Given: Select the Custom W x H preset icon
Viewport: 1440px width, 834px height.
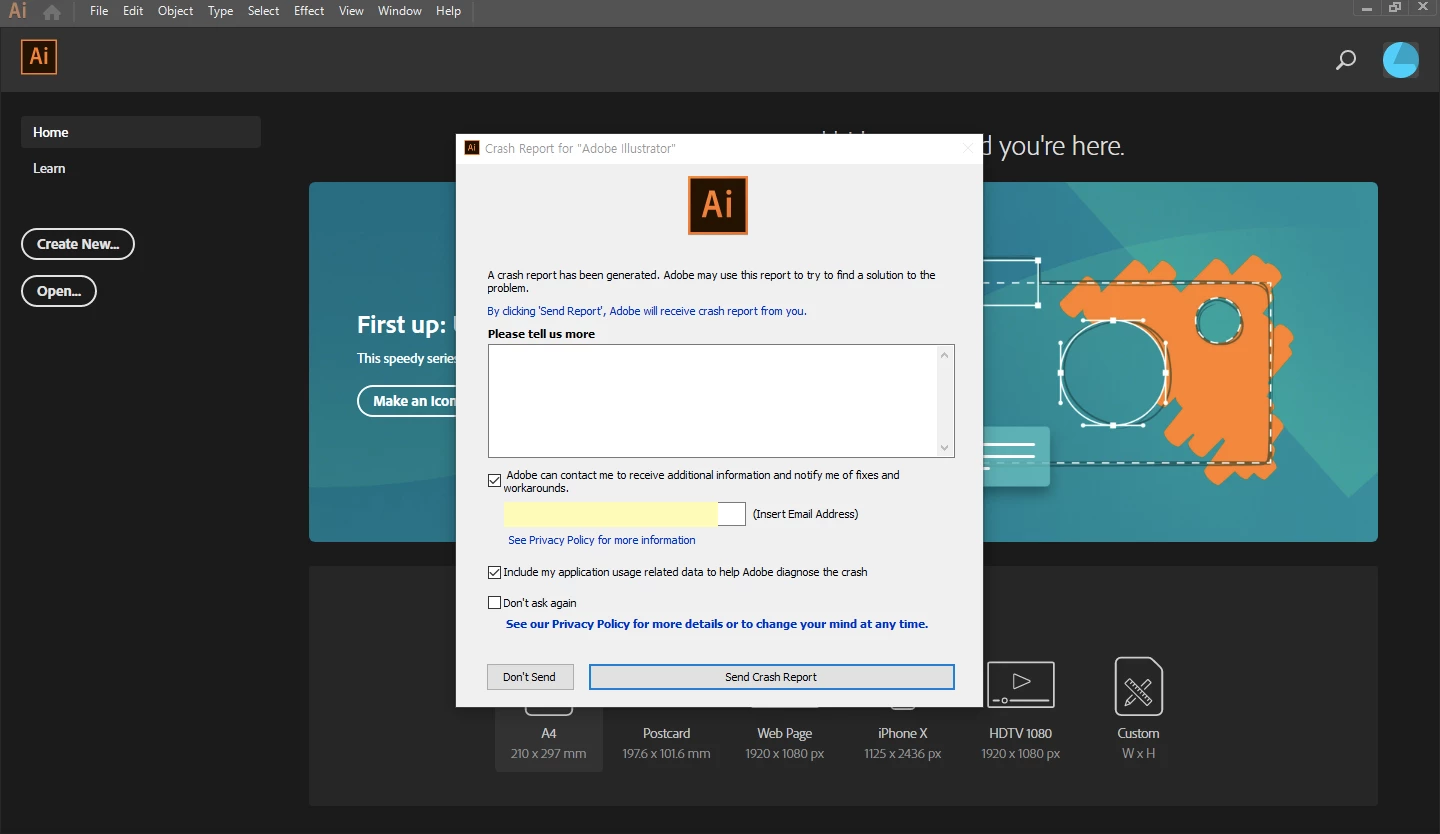Looking at the screenshot, I should tap(1138, 686).
